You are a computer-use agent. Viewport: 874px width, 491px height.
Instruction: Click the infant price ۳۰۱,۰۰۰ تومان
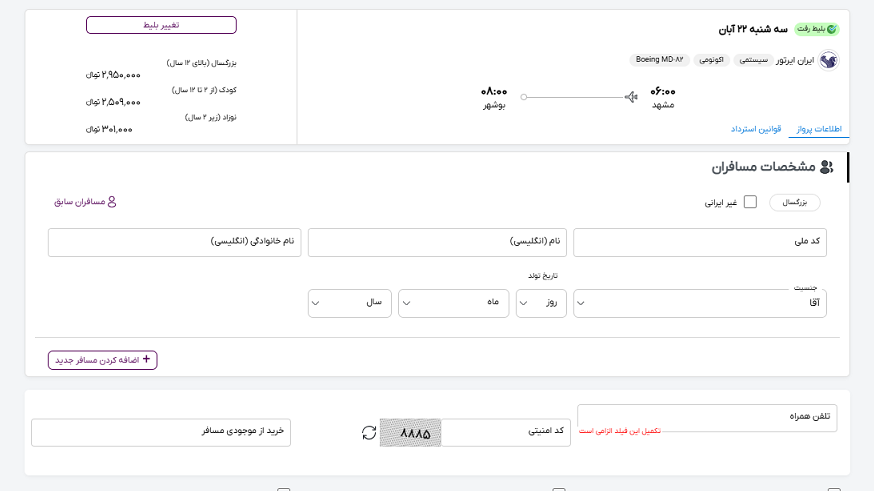(x=109, y=129)
